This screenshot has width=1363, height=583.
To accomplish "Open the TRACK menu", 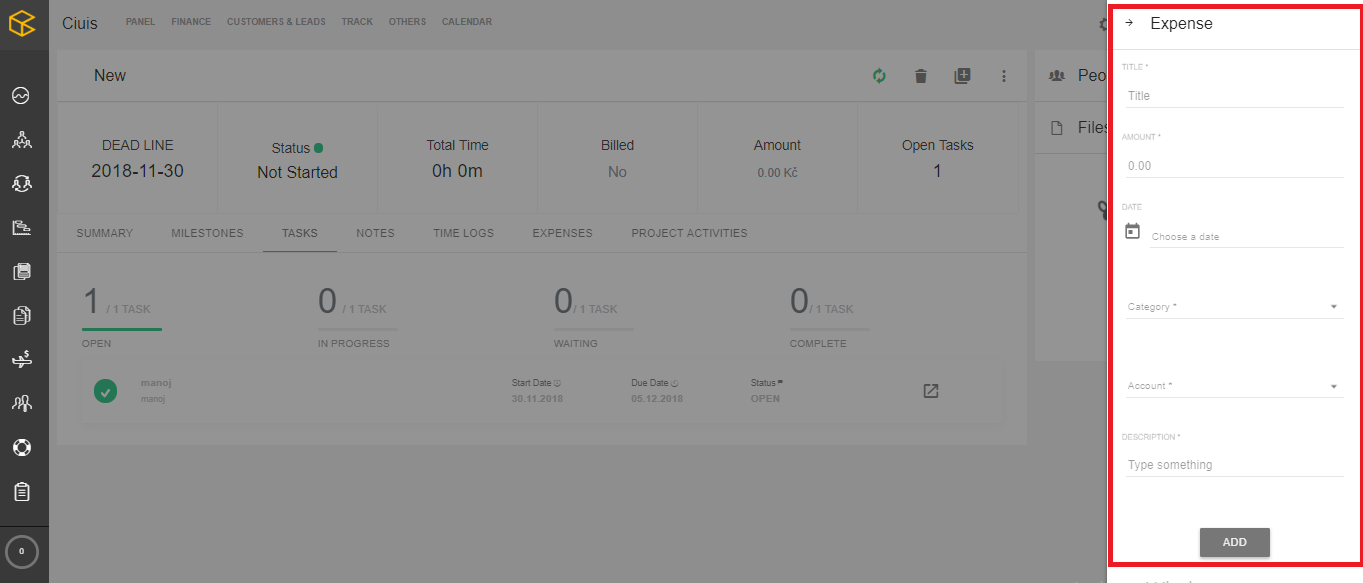I will (357, 22).
